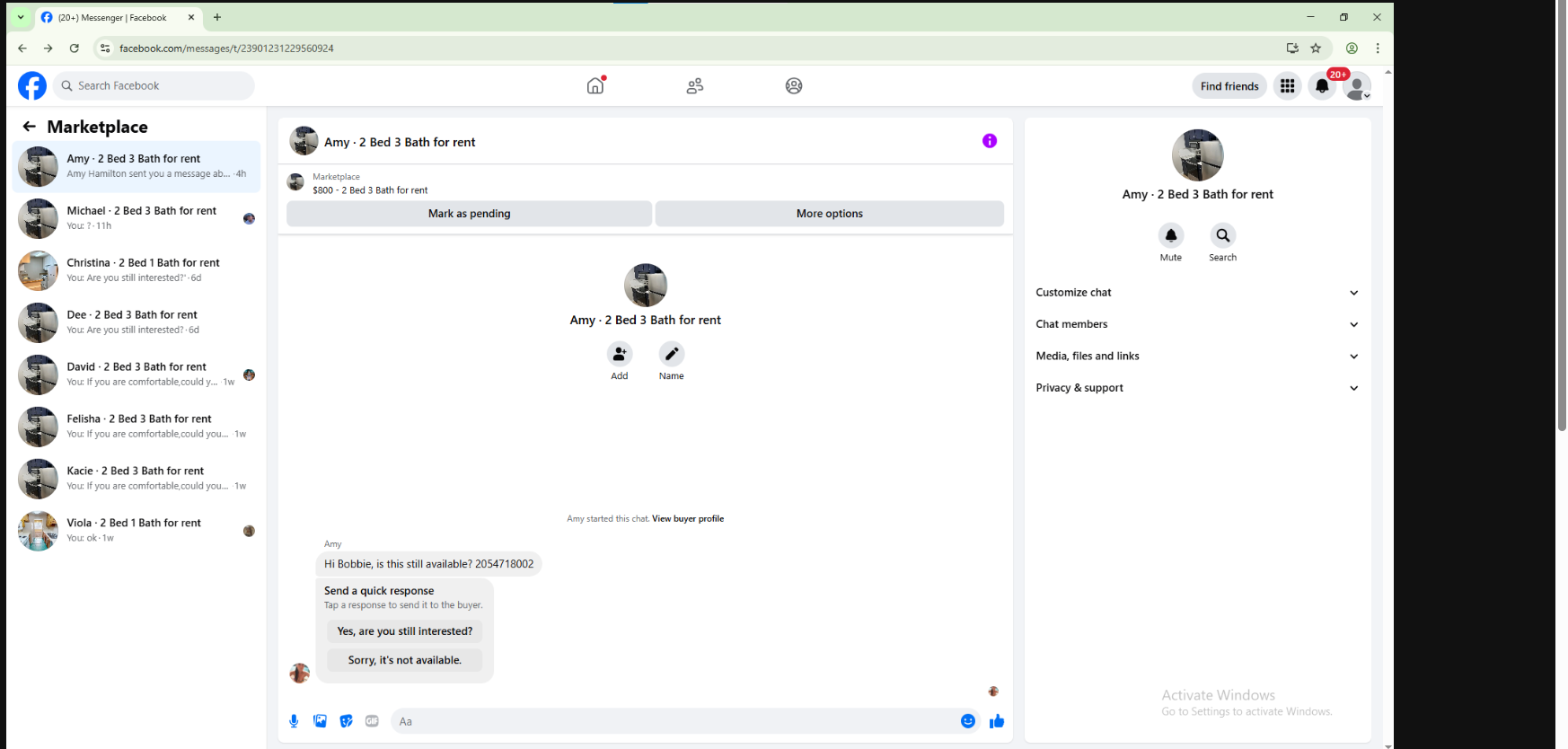Viewport: 1568px width, 749px height.
Task: Click the Chrome profile icon
Action: (x=1352, y=48)
